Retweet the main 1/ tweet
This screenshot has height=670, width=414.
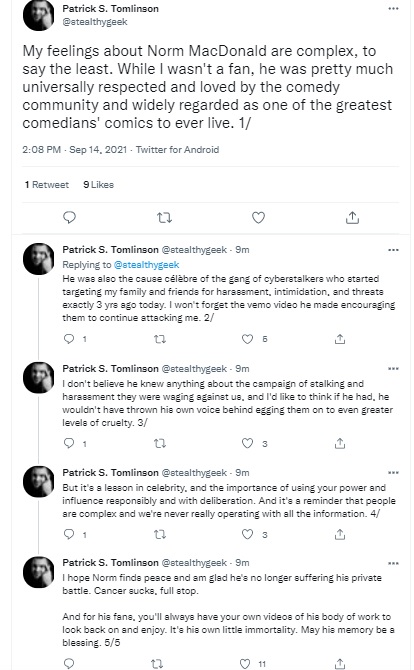[x=164, y=218]
